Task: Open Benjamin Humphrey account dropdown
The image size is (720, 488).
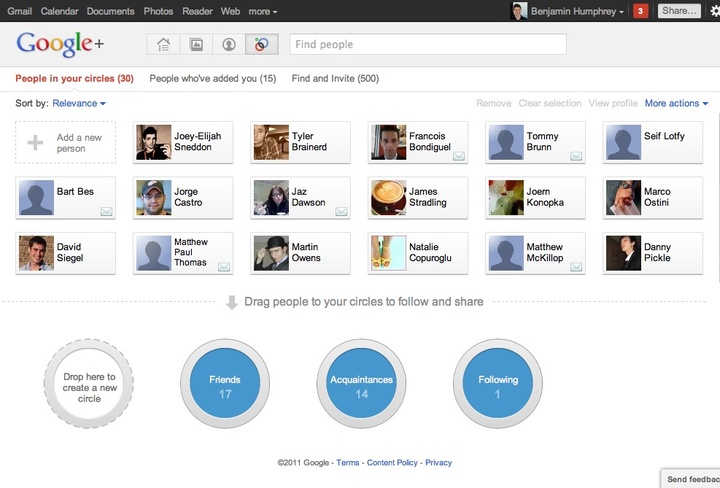Action: [577, 11]
